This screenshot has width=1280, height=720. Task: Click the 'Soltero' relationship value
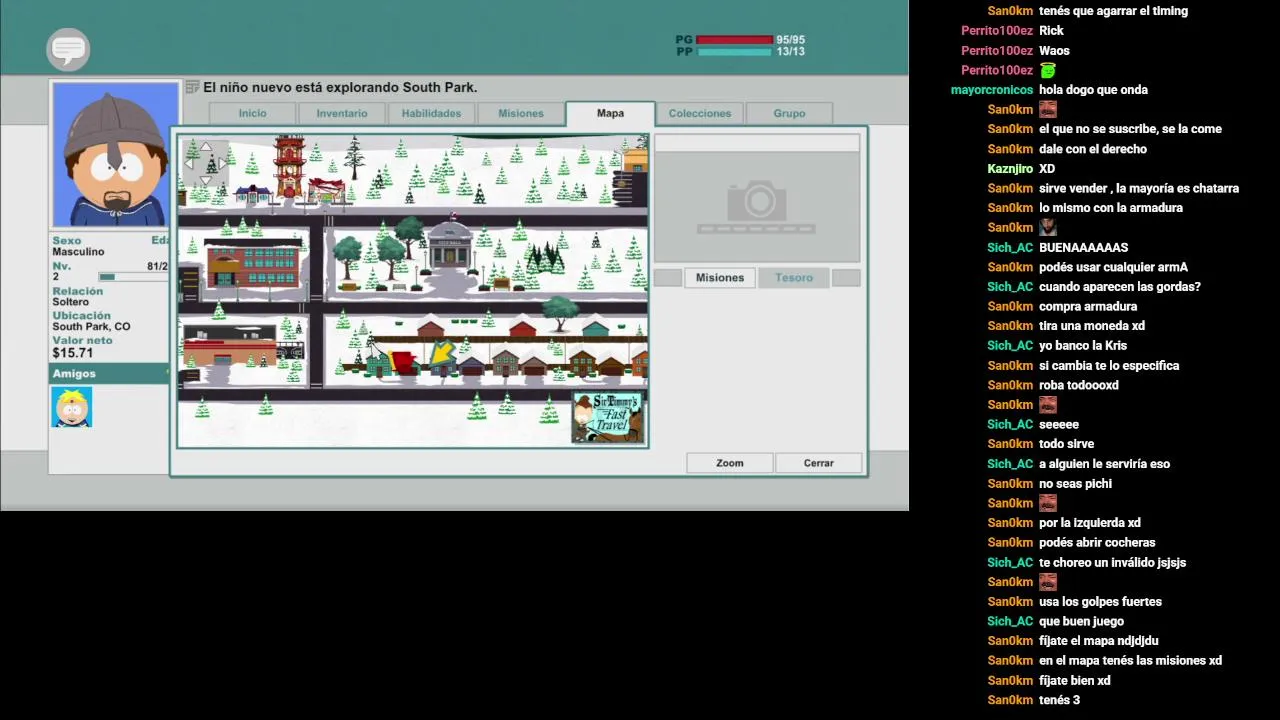coord(71,302)
